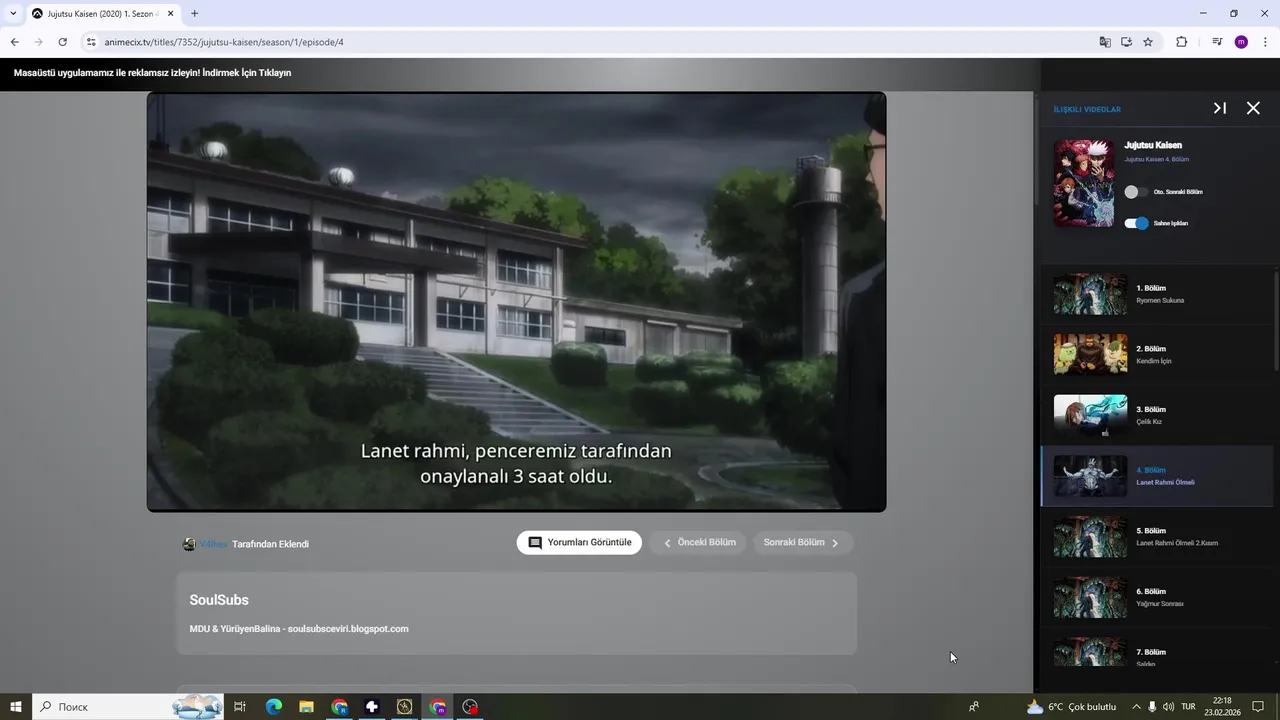Open the gold compass app on taskbar
Viewport: 1280px width, 720px height.
pyautogui.click(x=404, y=707)
